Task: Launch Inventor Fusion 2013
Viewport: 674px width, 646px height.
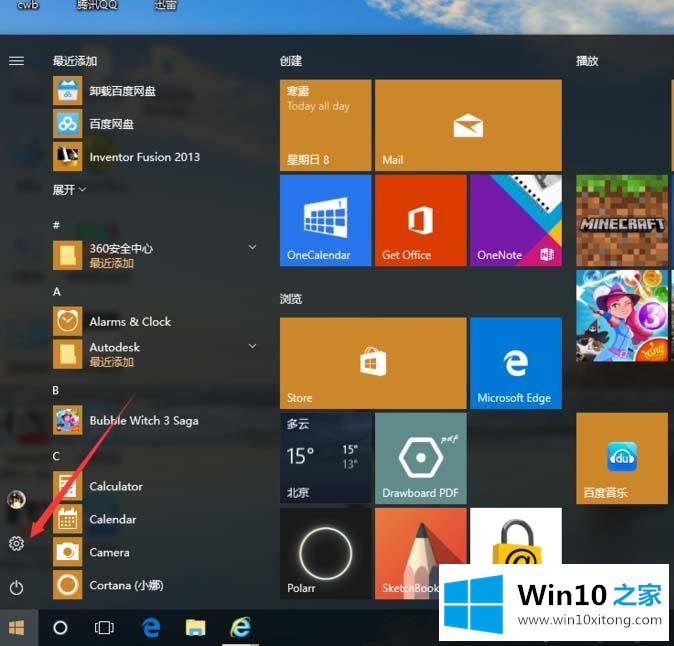Action: [x=156, y=157]
